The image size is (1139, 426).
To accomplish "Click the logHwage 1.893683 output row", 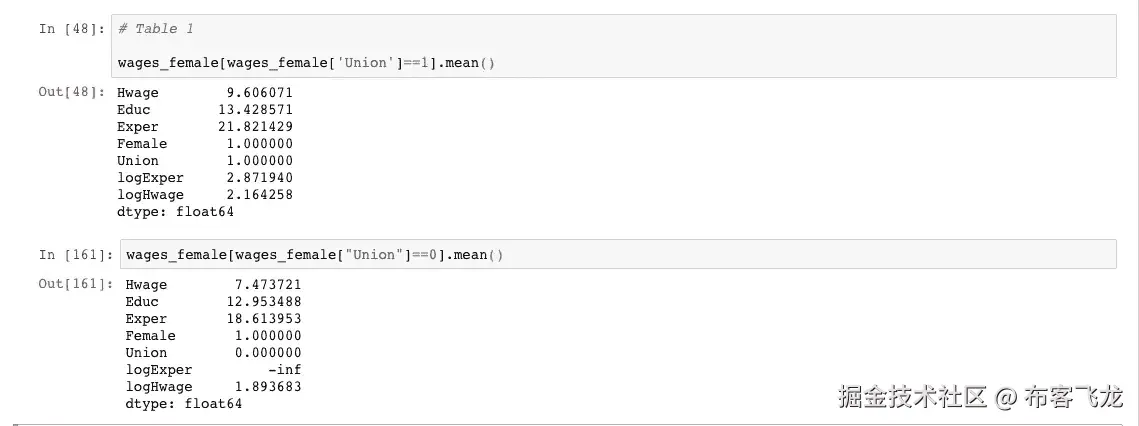I will tap(213, 386).
